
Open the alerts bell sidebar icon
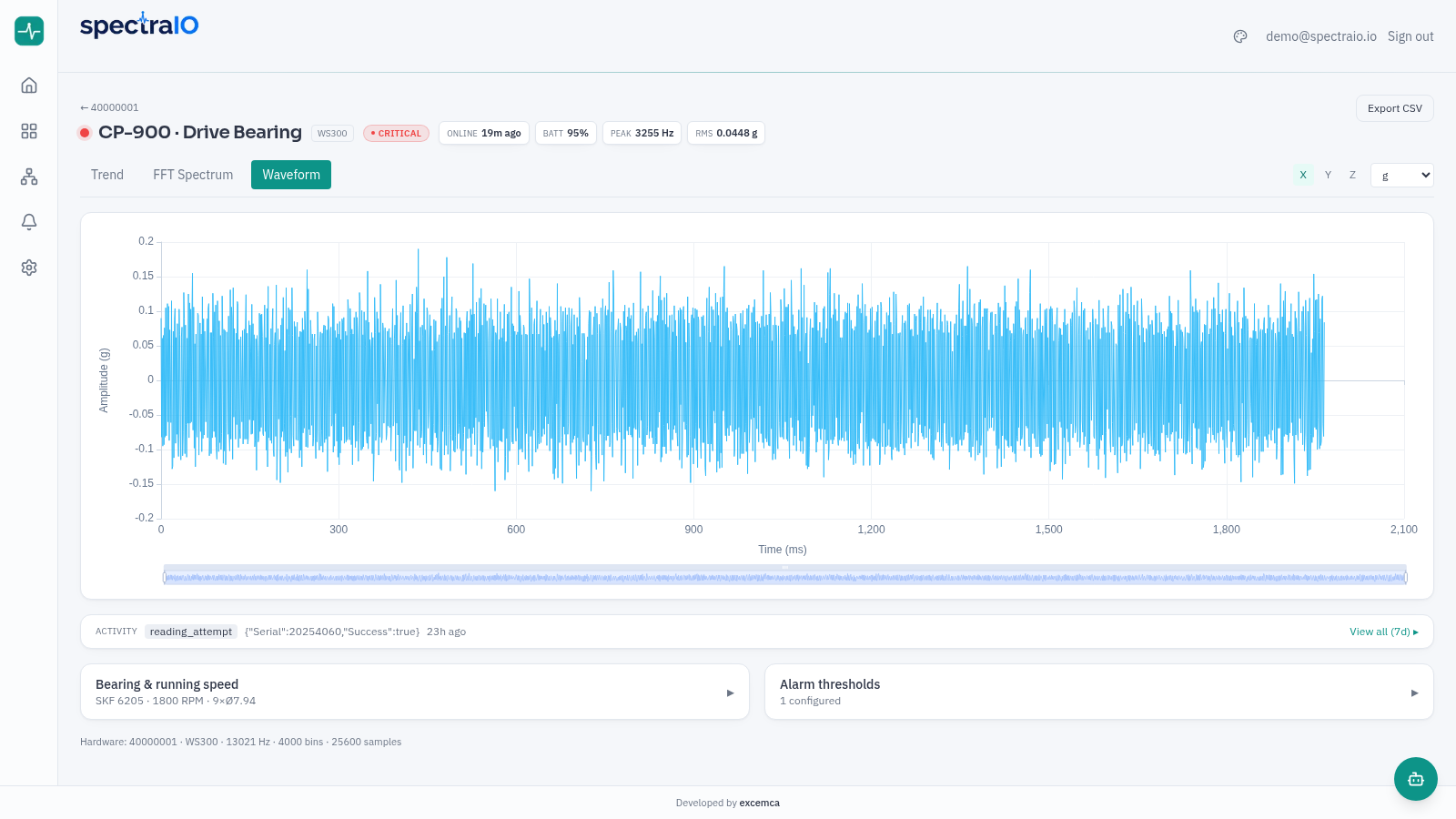(29, 222)
